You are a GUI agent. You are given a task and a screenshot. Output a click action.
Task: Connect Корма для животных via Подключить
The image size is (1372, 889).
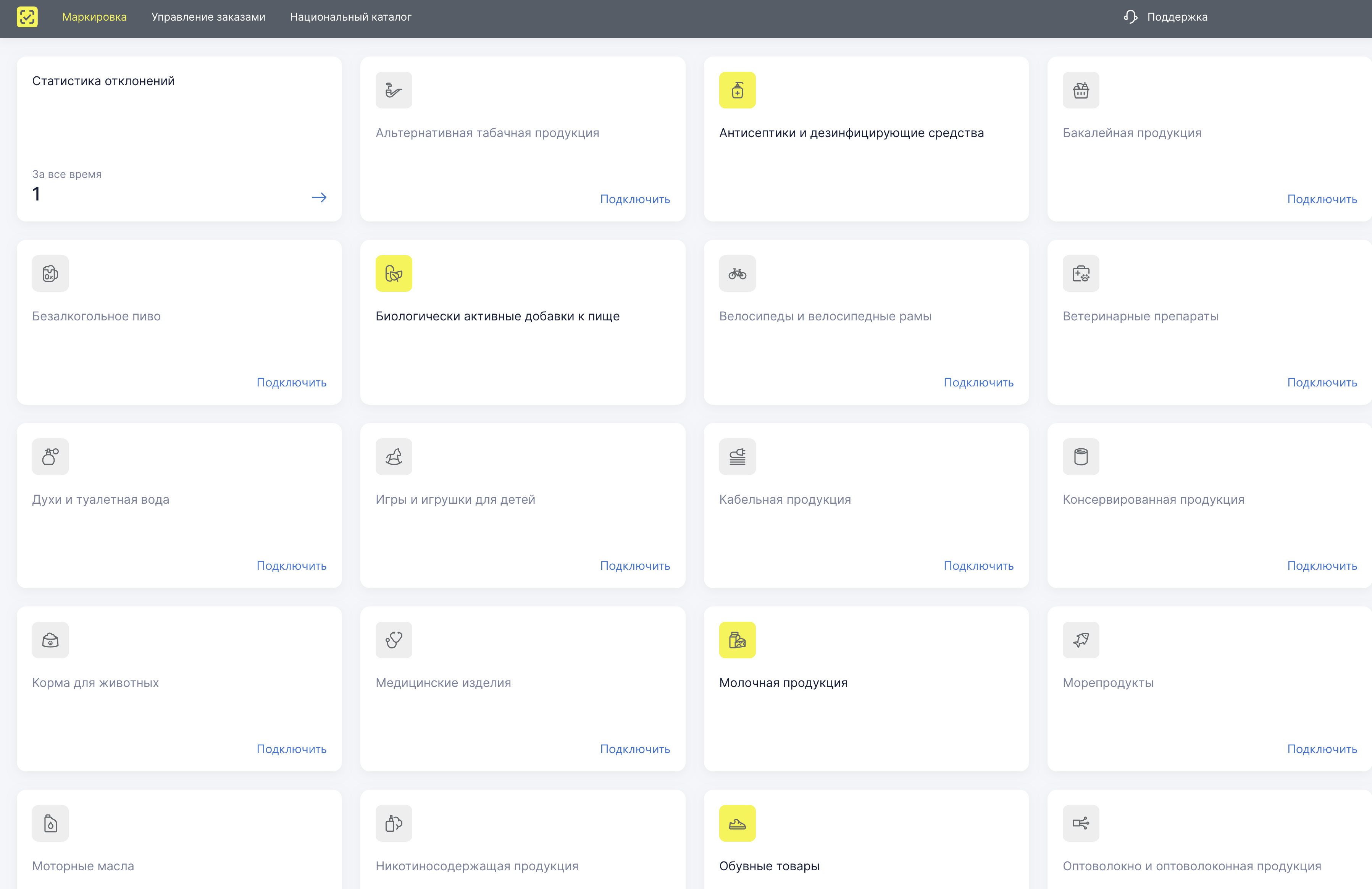click(x=291, y=749)
